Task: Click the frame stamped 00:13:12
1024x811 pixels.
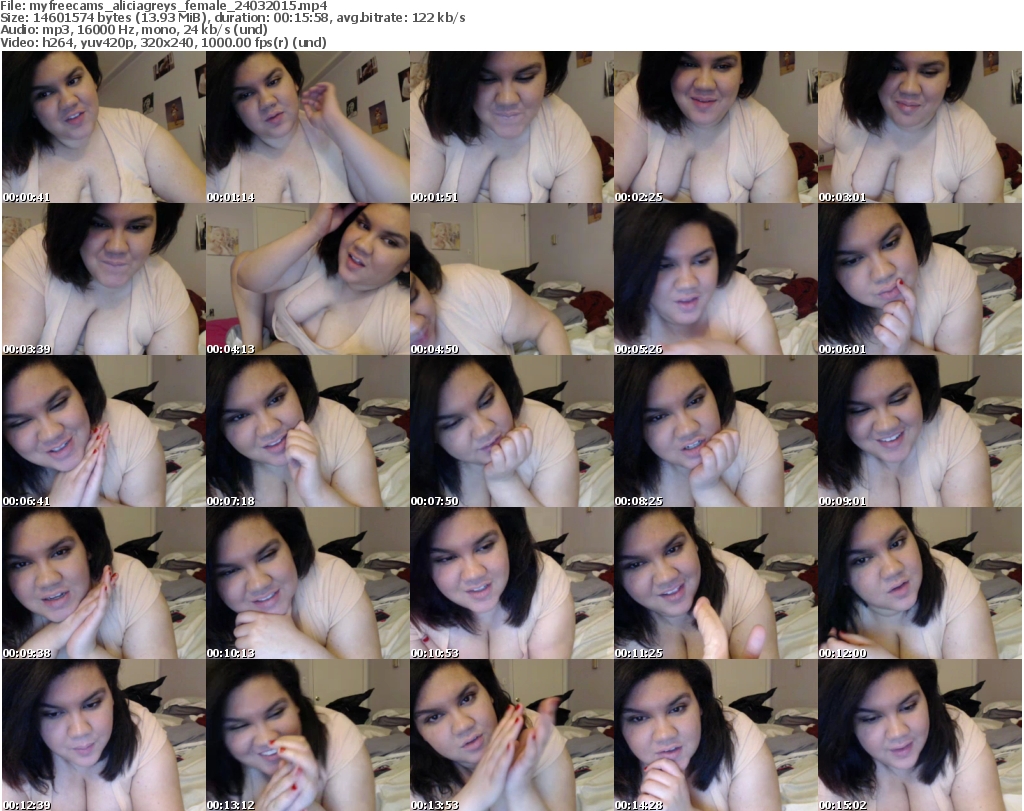Action: pos(308,735)
